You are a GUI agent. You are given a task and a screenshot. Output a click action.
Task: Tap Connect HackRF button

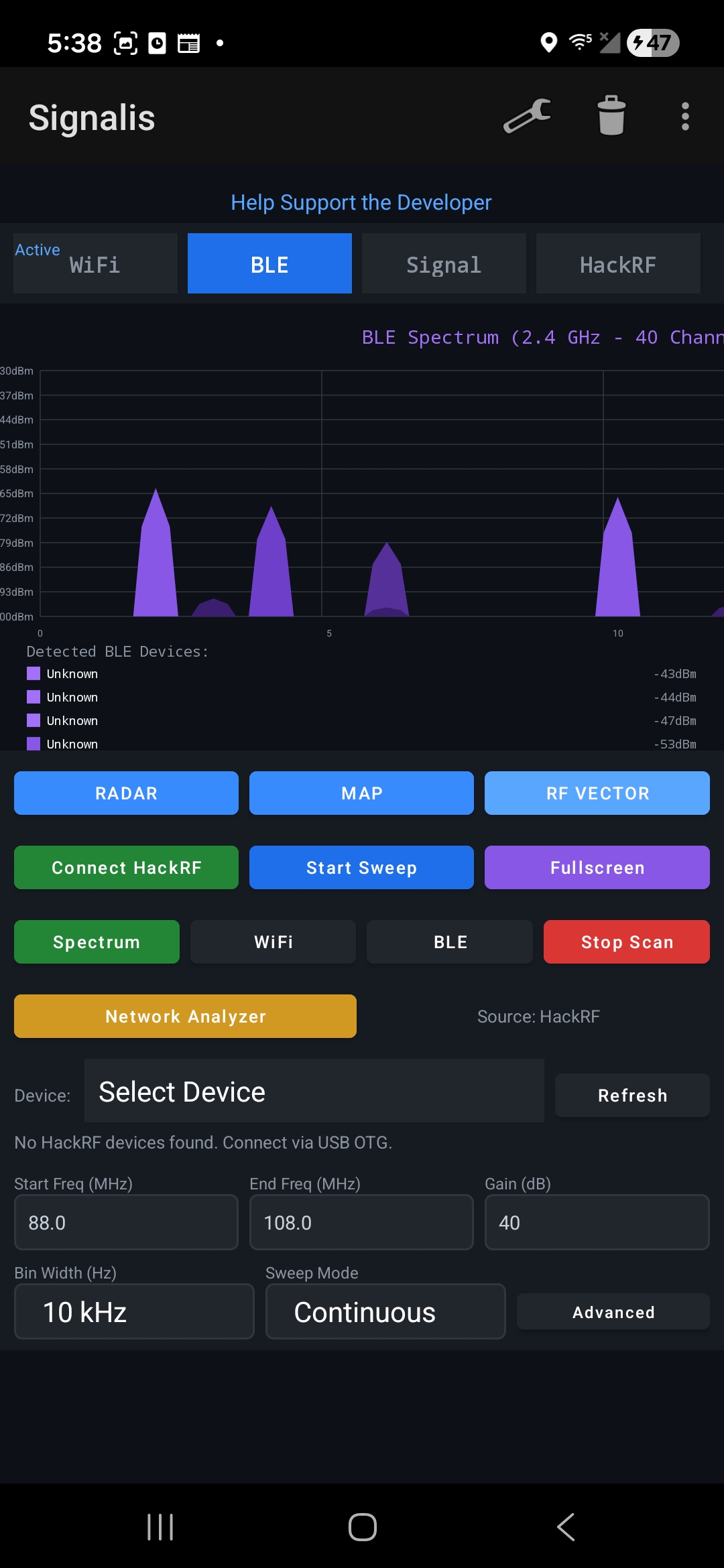coord(126,868)
